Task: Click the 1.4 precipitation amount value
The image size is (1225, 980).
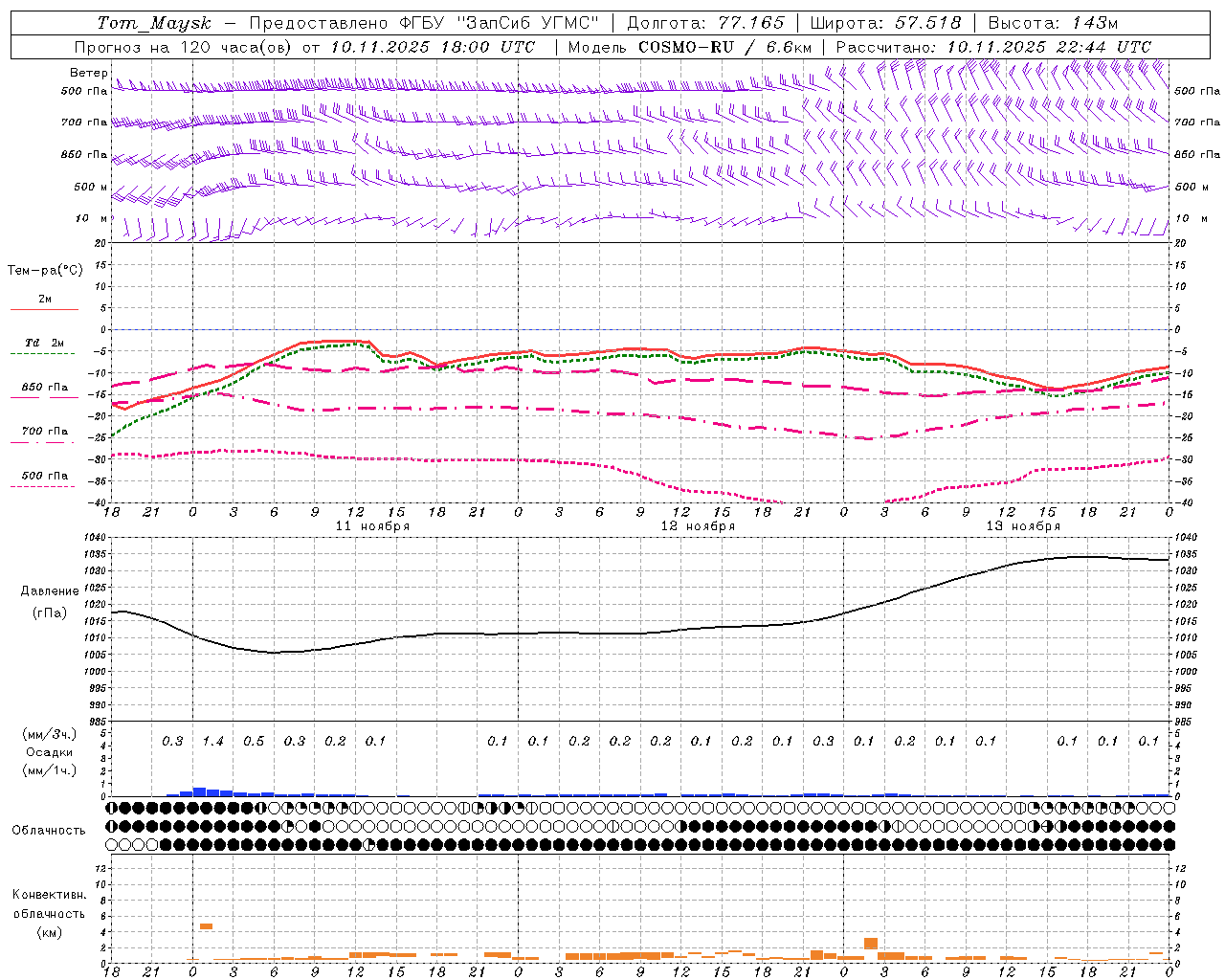Action: [213, 742]
